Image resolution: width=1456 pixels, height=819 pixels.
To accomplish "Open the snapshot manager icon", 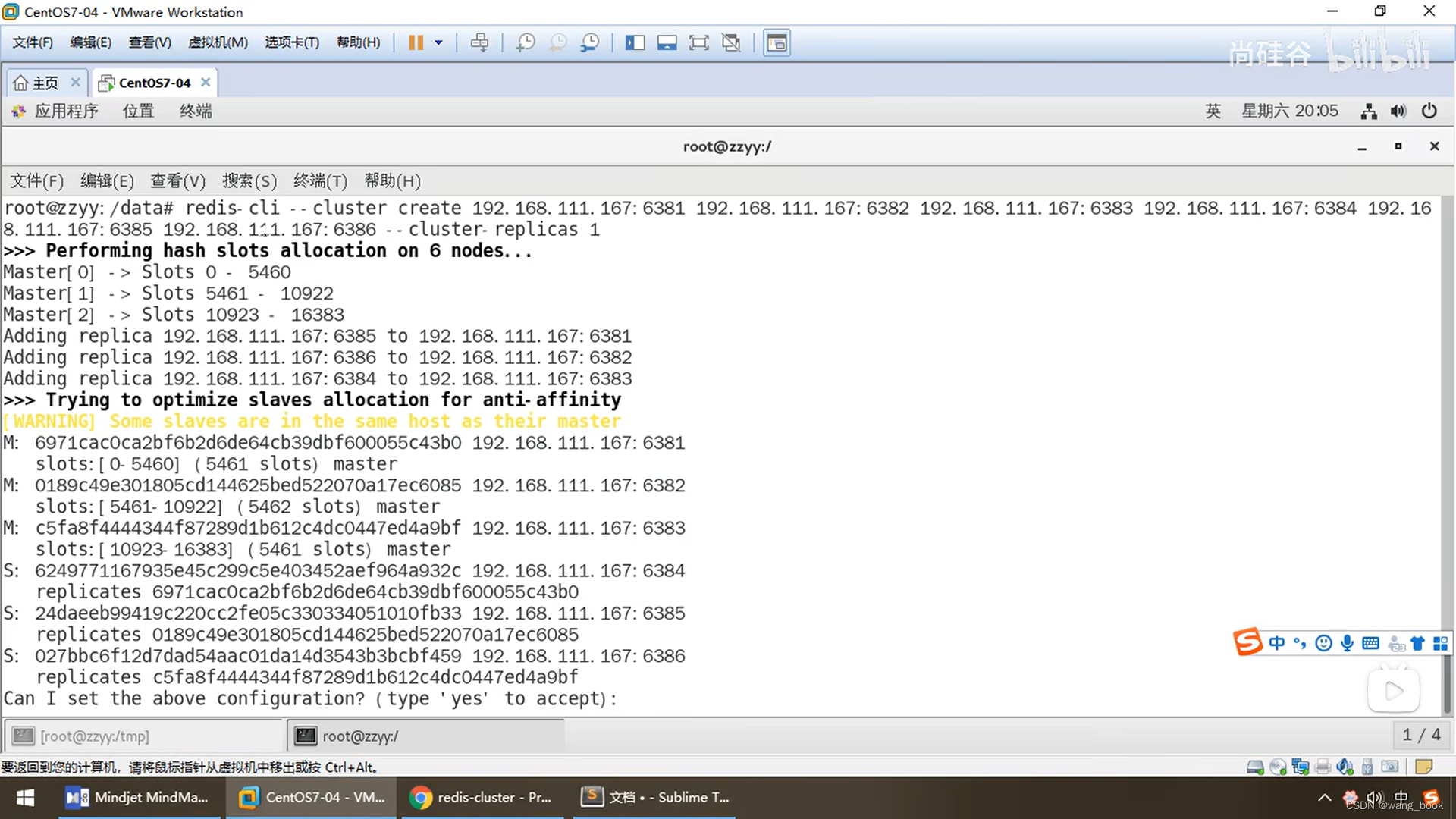I will (590, 42).
